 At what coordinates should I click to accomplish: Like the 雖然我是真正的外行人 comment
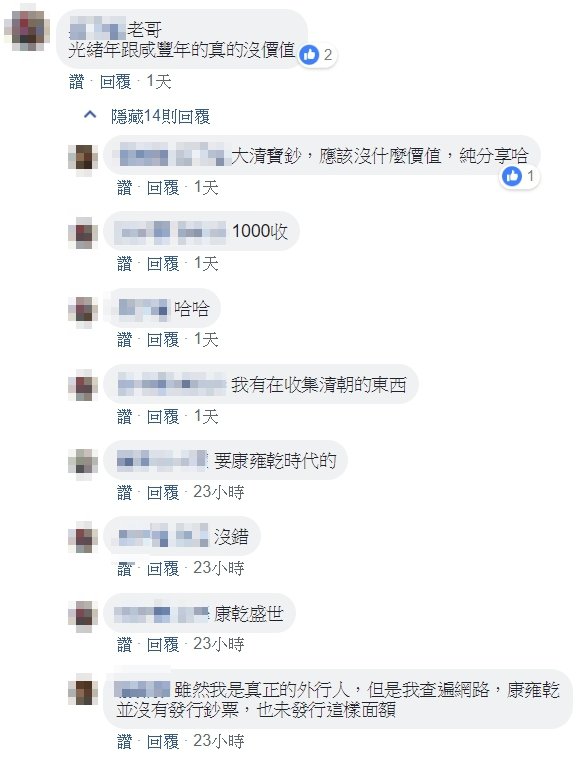[124, 741]
